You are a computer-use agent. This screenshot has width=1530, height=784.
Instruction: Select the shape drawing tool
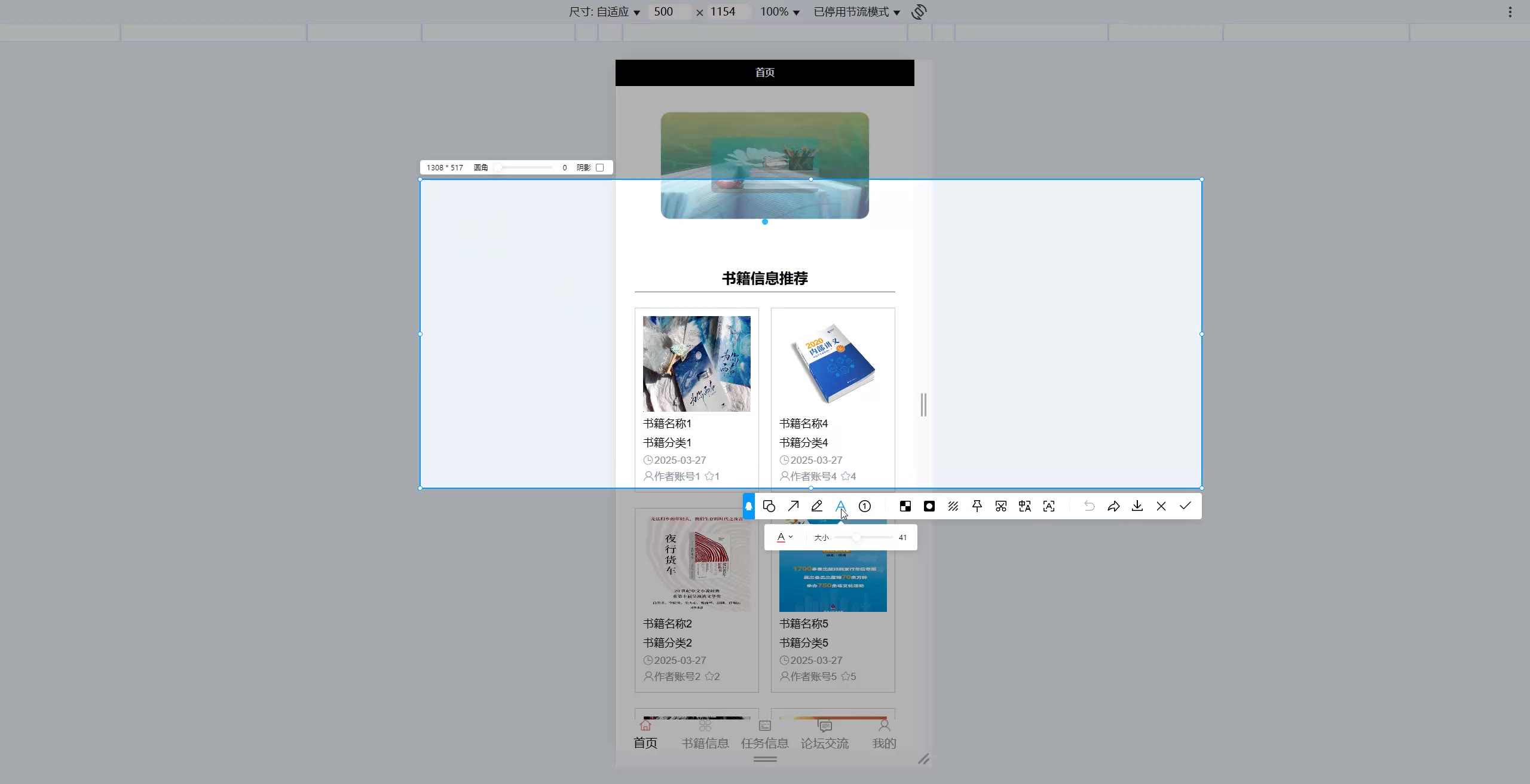pyautogui.click(x=769, y=506)
